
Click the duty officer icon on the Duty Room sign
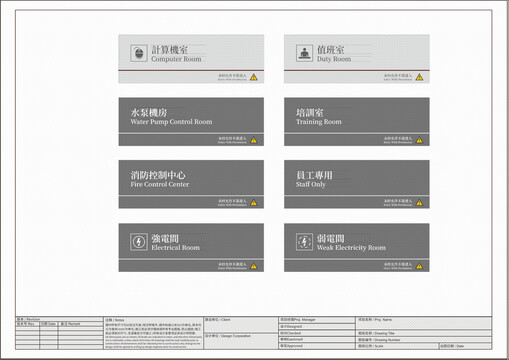[304, 53]
